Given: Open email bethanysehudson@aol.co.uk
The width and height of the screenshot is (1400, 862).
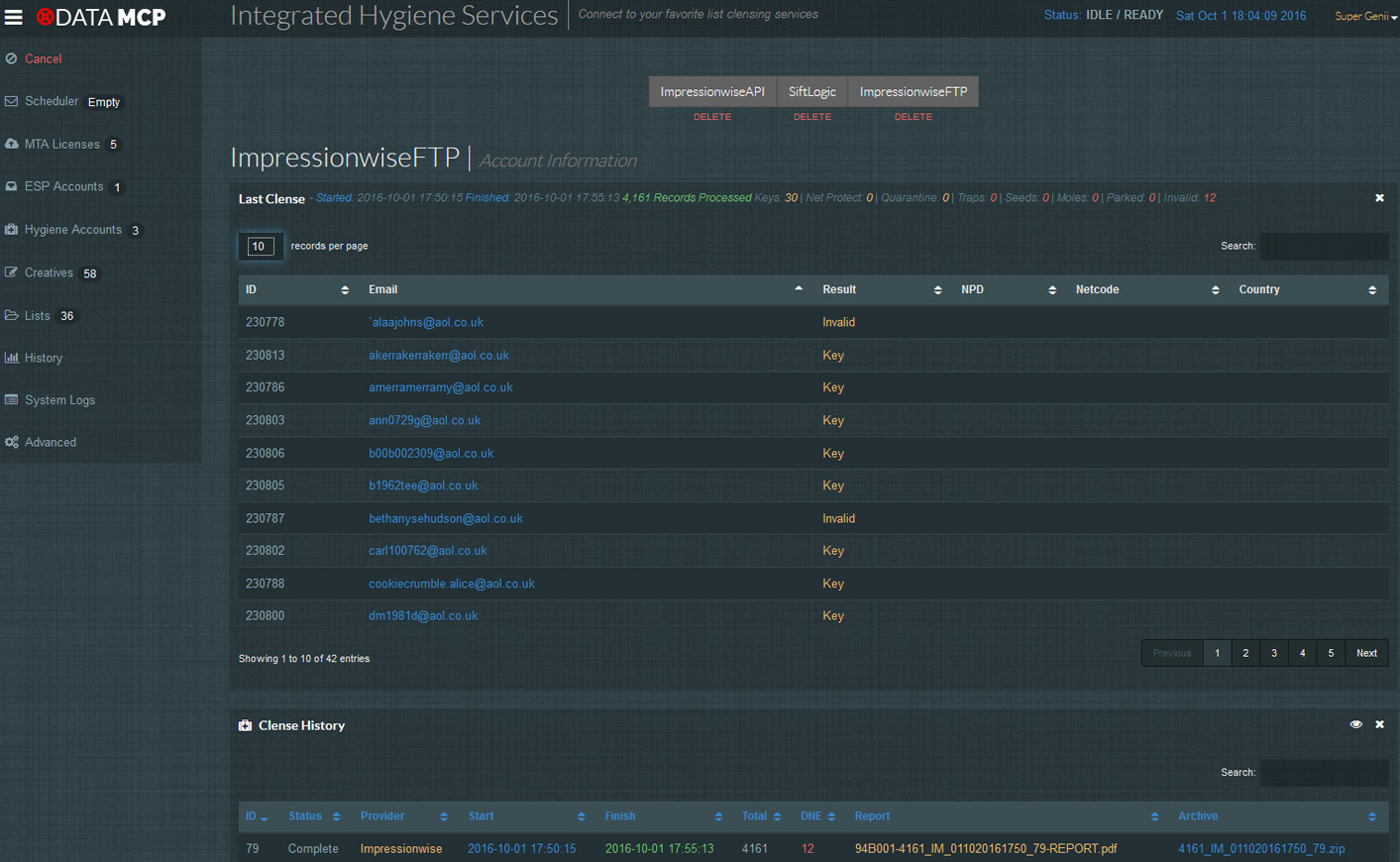Looking at the screenshot, I should pos(446,518).
